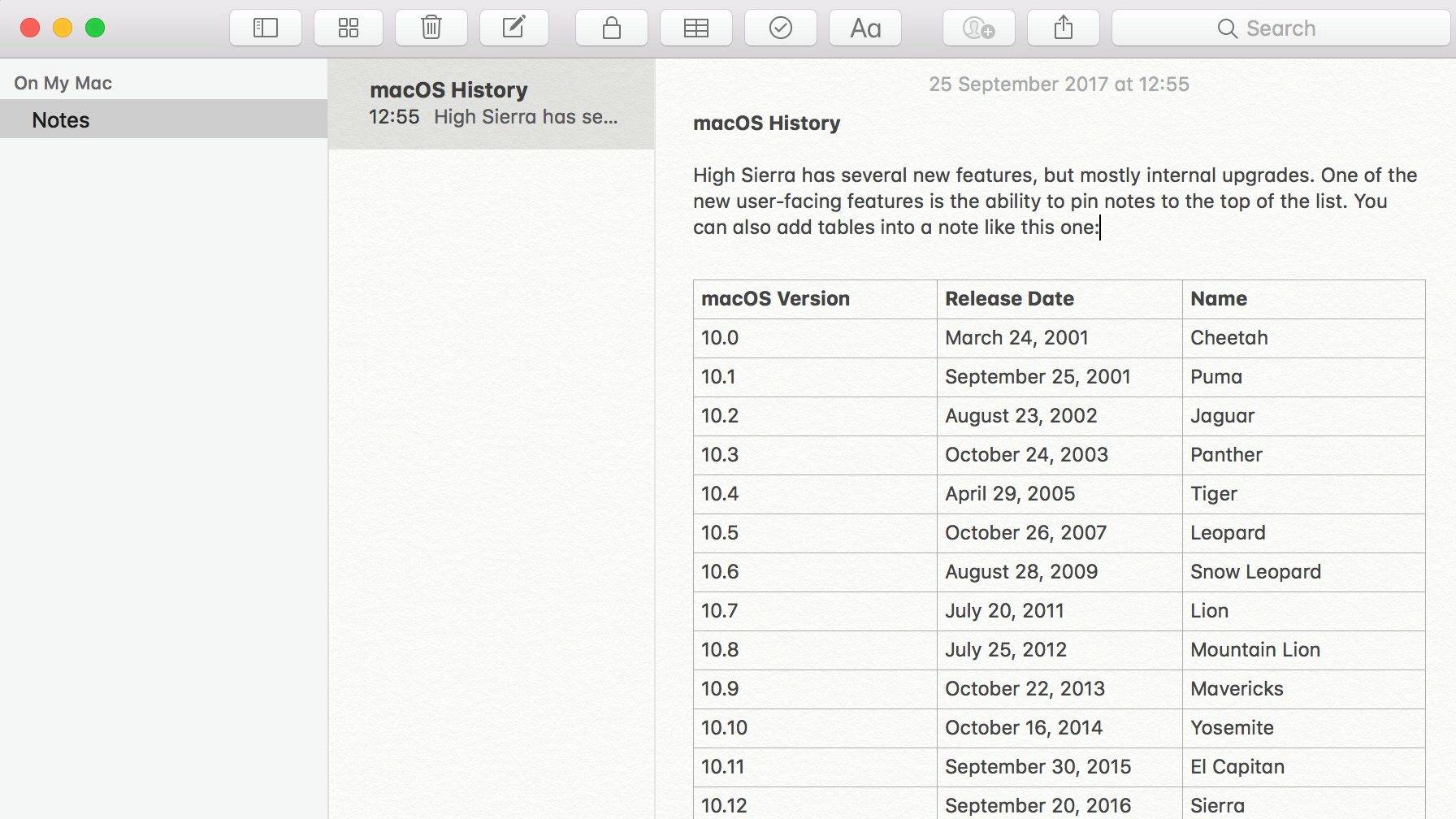
Task: Click the El Capitan cell
Action: [x=1304, y=767]
